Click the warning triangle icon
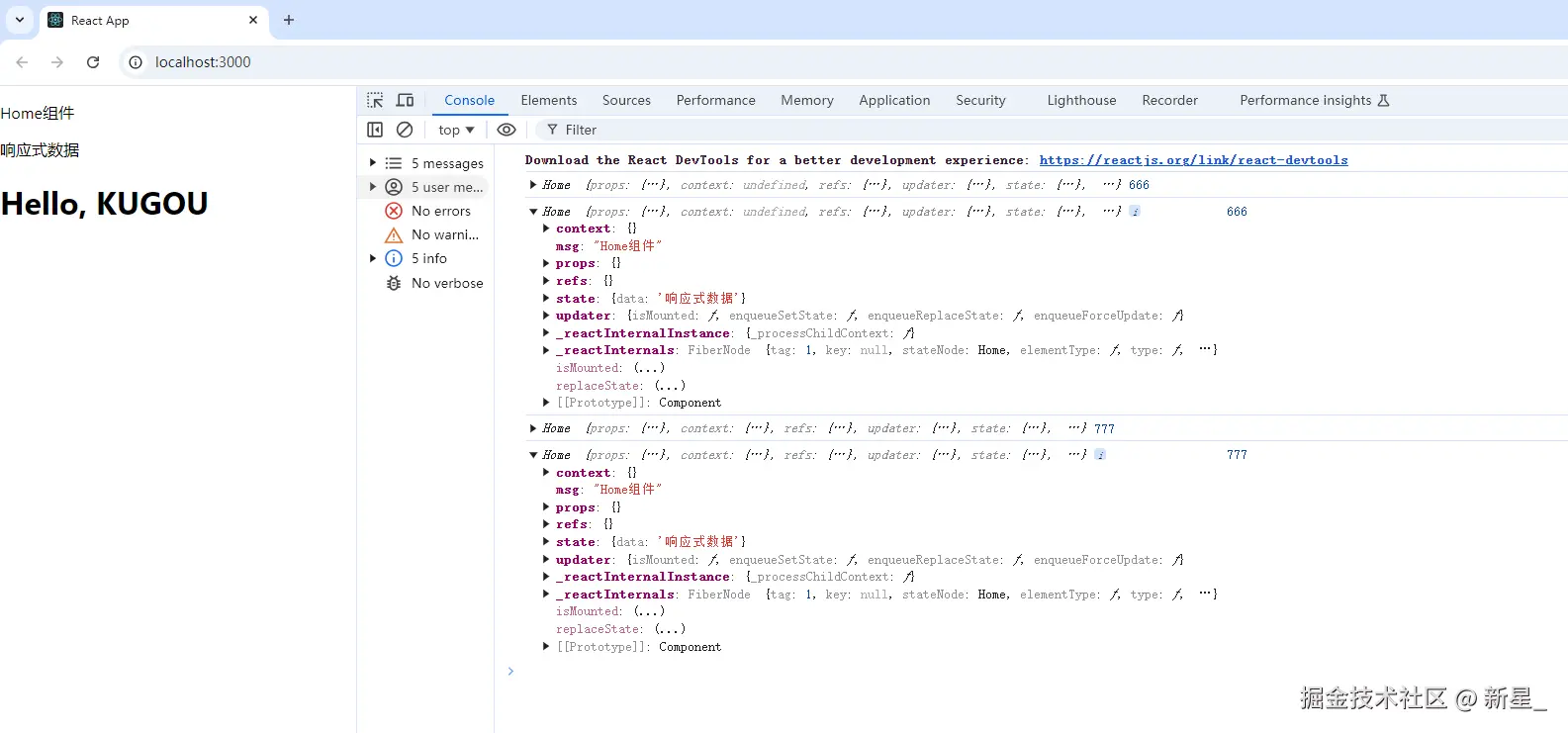 (x=394, y=234)
